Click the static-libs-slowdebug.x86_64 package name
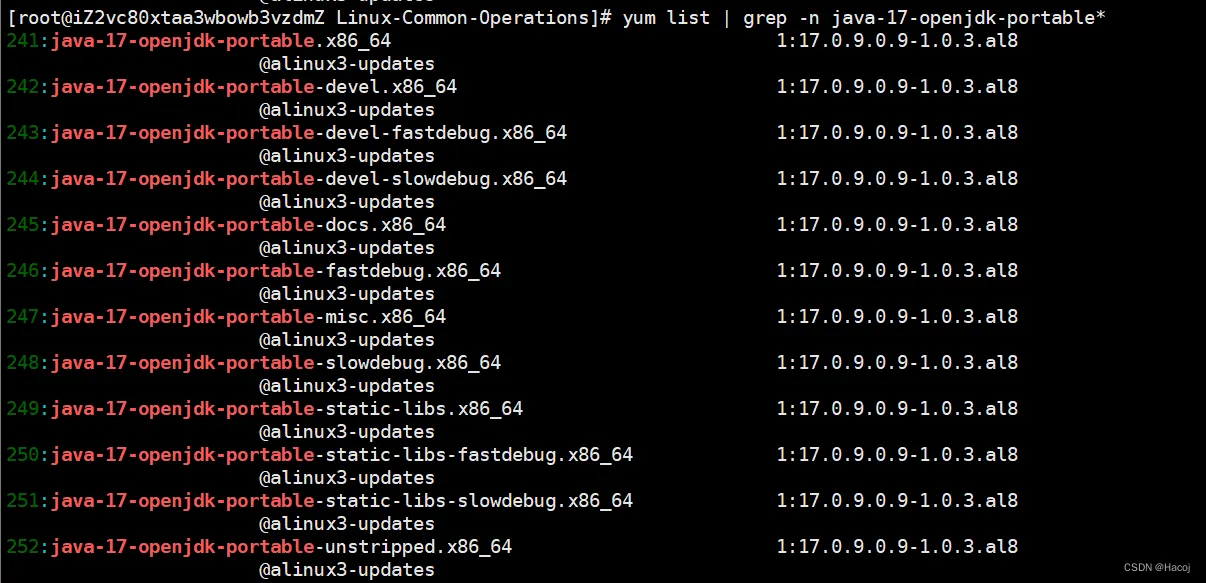Viewport: 1206px width, 583px height. pyautogui.click(x=342, y=501)
